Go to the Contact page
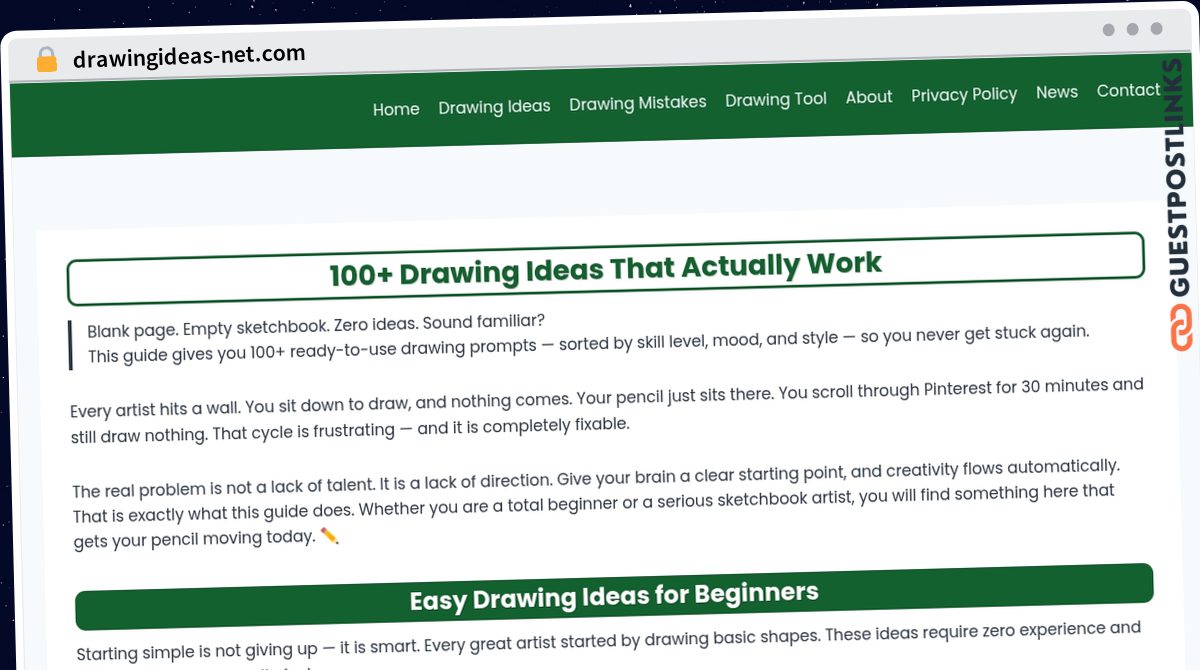1200x670 pixels. pos(1128,90)
